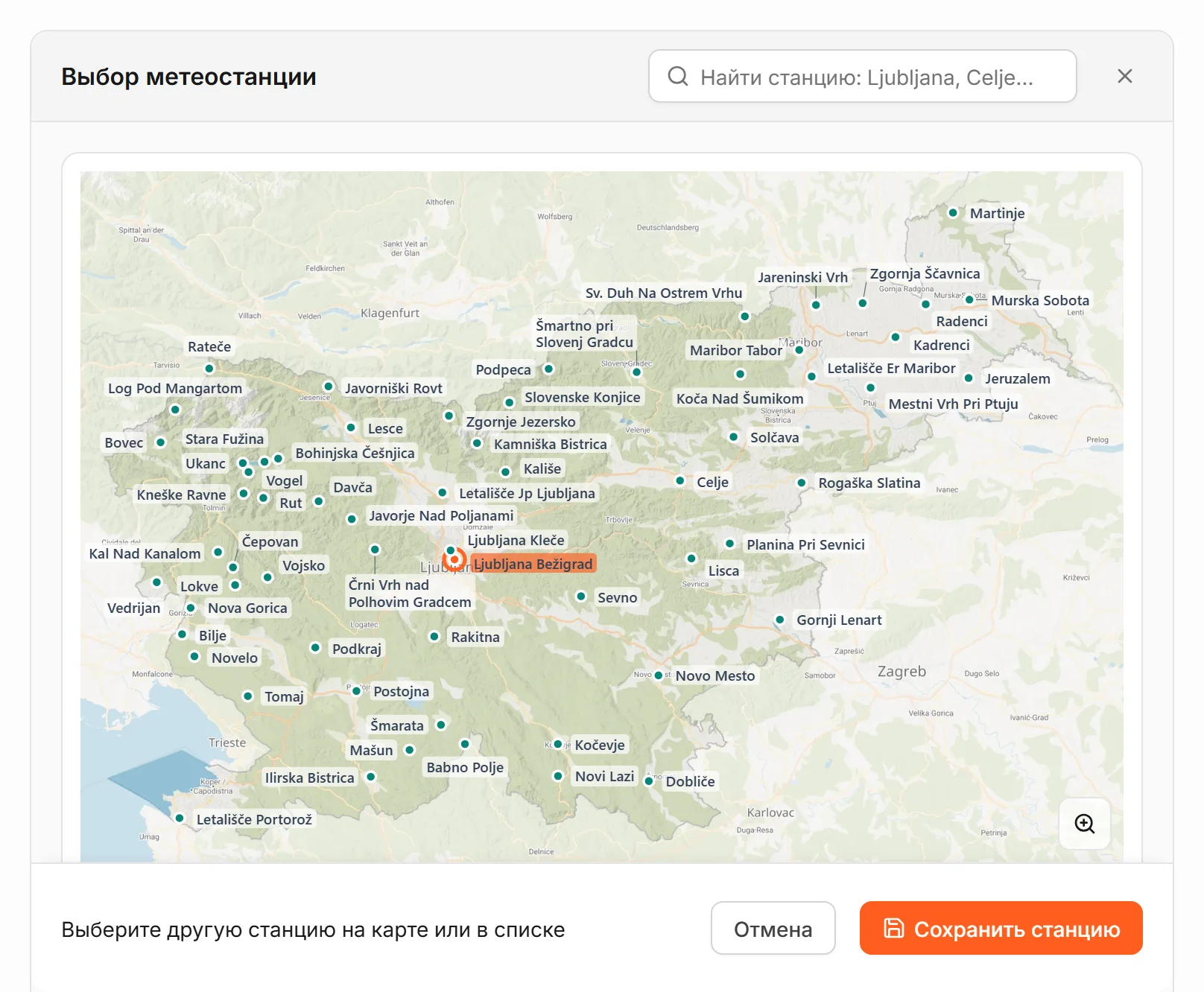Viewport: 1204px width, 992px height.
Task: Click the Šmarata label
Action: [x=396, y=725]
